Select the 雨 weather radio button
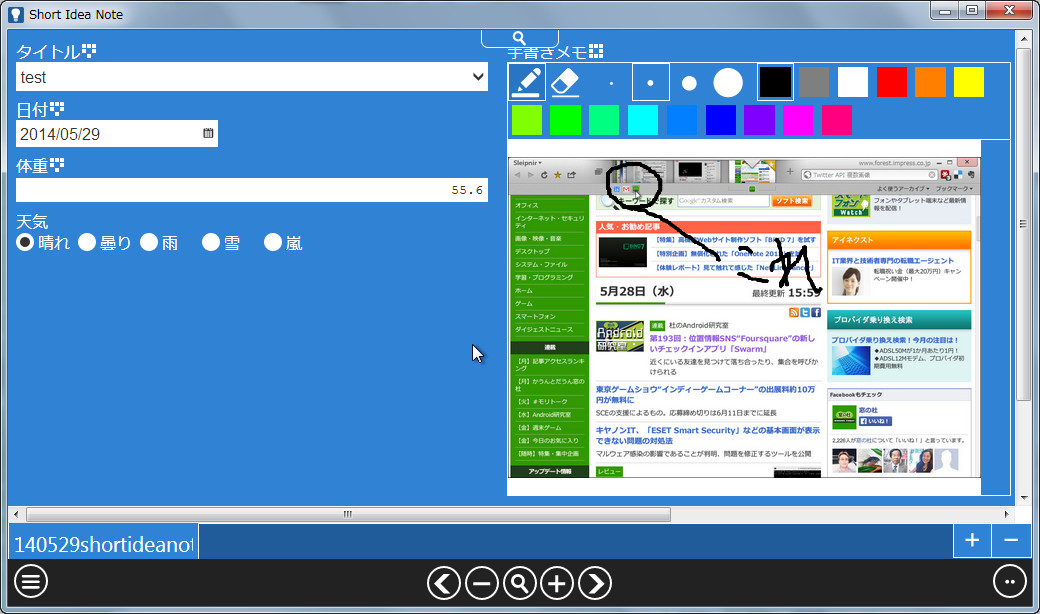The height and width of the screenshot is (614, 1040). (x=149, y=242)
